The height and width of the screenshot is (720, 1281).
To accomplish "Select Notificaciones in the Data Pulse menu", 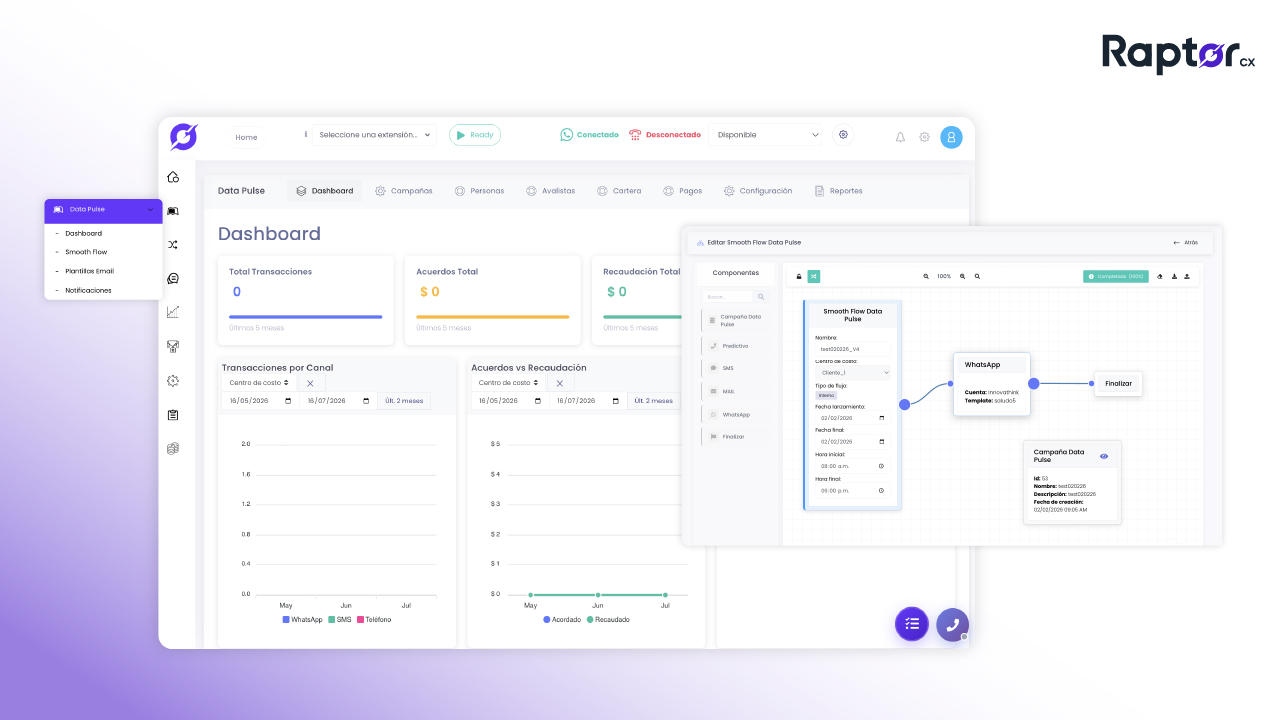I will (x=89, y=290).
